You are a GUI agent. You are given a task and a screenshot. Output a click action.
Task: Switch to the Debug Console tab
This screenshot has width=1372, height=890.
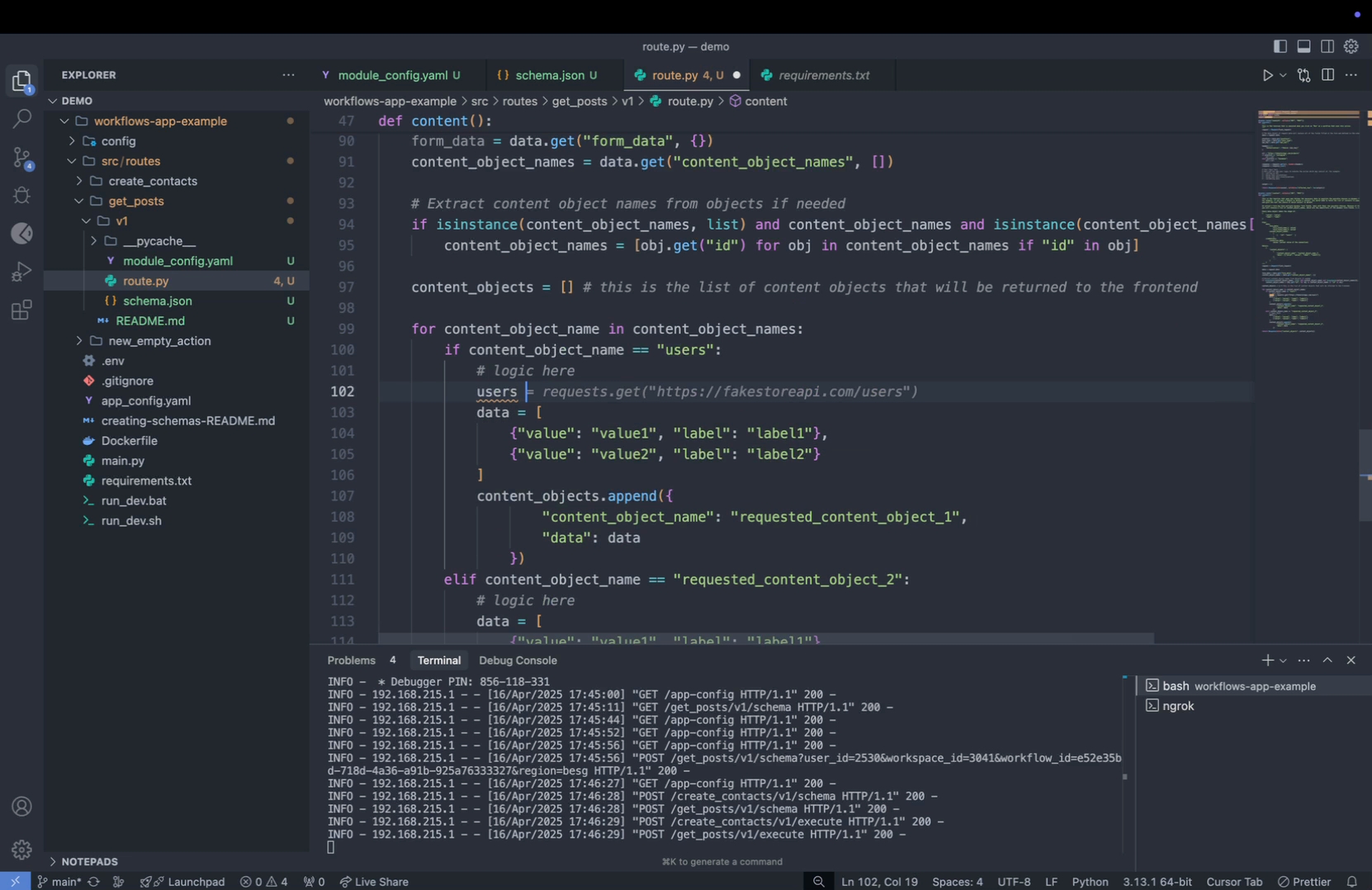[518, 660]
